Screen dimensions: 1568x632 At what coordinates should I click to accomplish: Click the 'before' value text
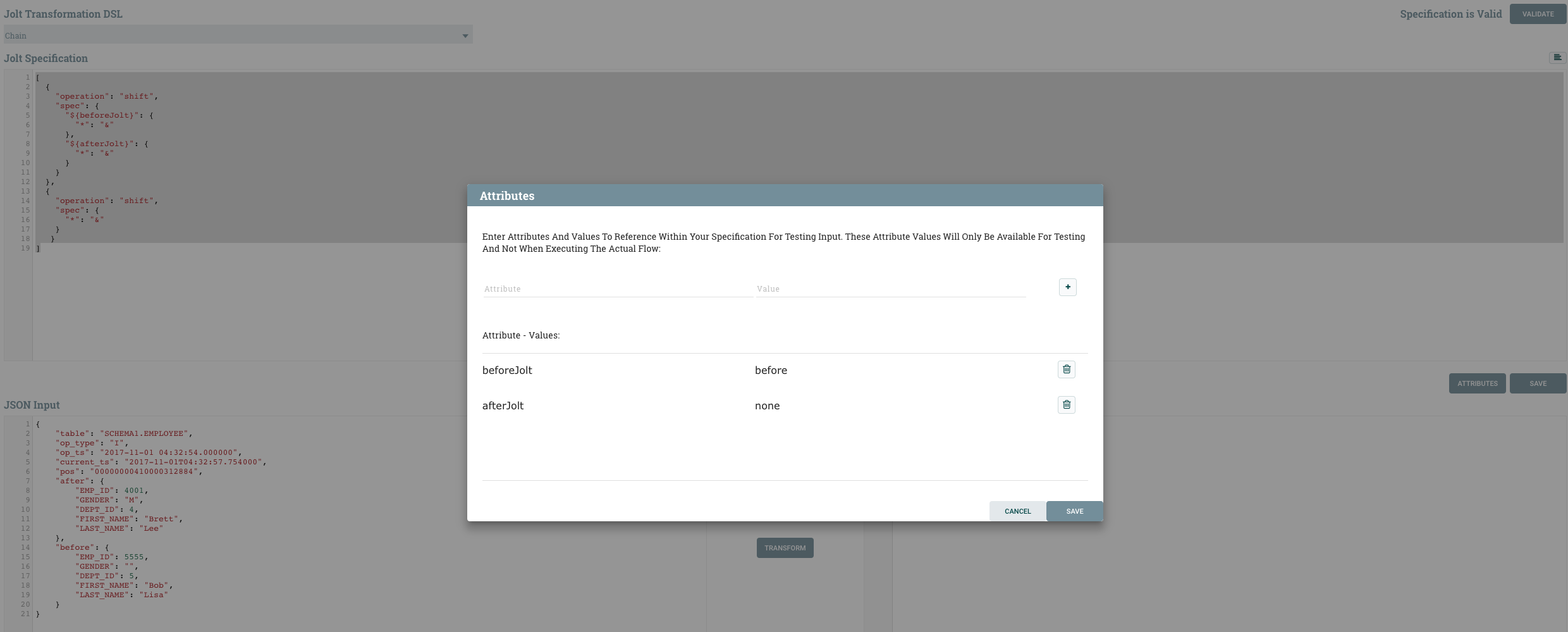[770, 369]
